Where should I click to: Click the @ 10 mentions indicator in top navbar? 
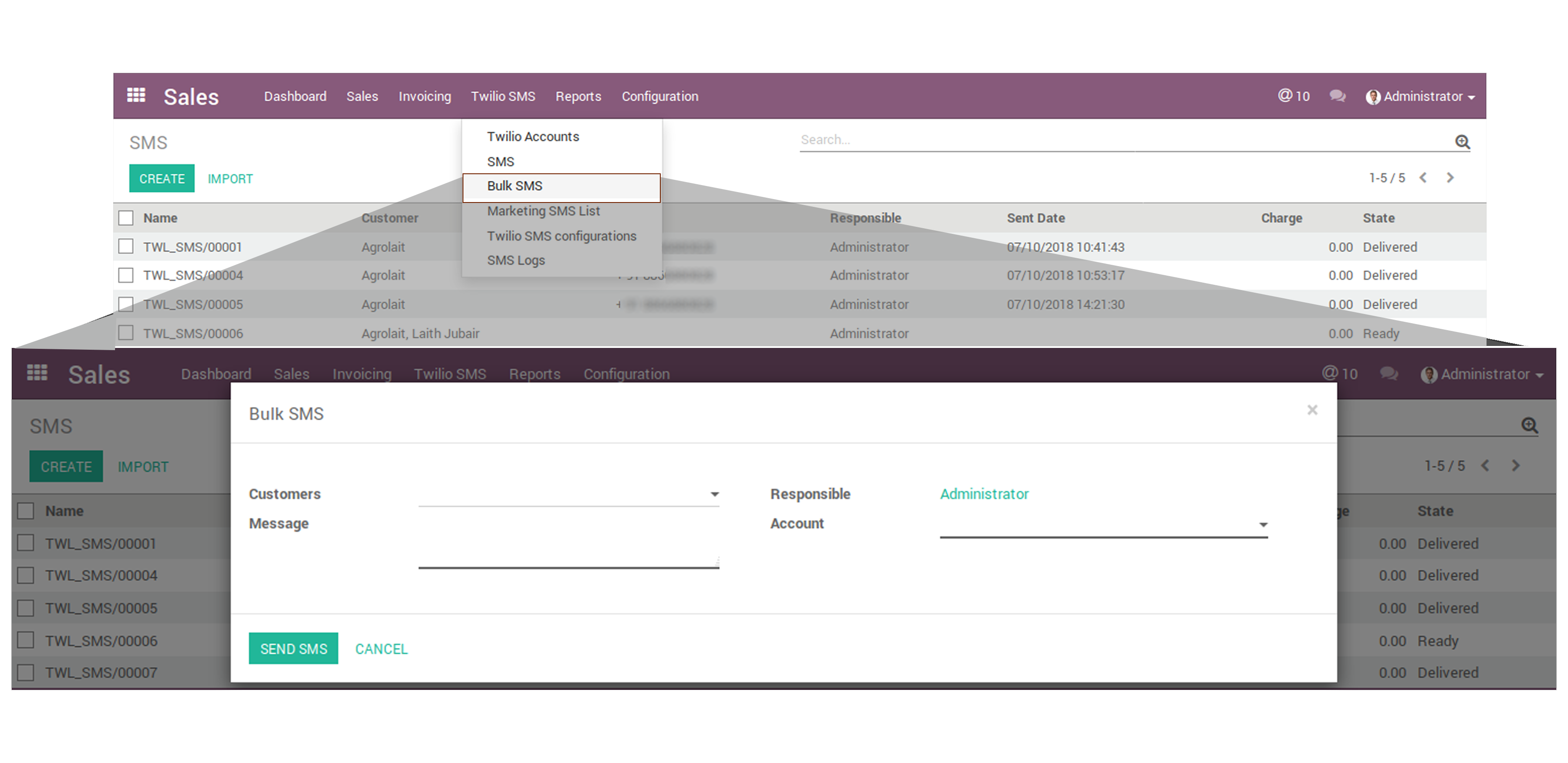(x=1294, y=96)
